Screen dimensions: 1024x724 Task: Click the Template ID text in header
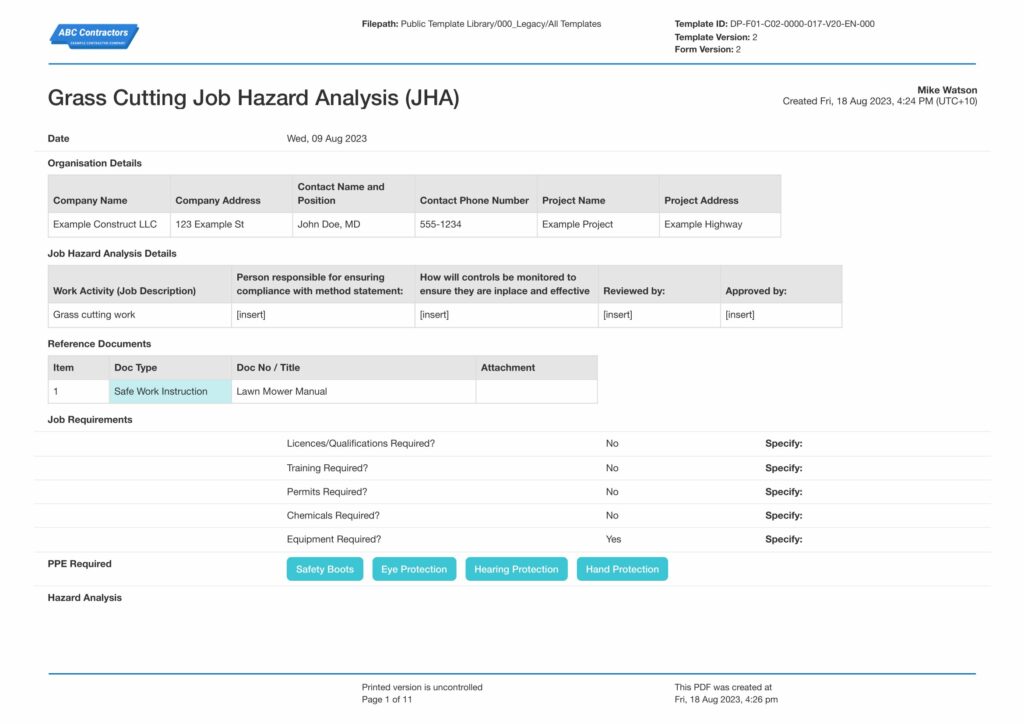[775, 24]
